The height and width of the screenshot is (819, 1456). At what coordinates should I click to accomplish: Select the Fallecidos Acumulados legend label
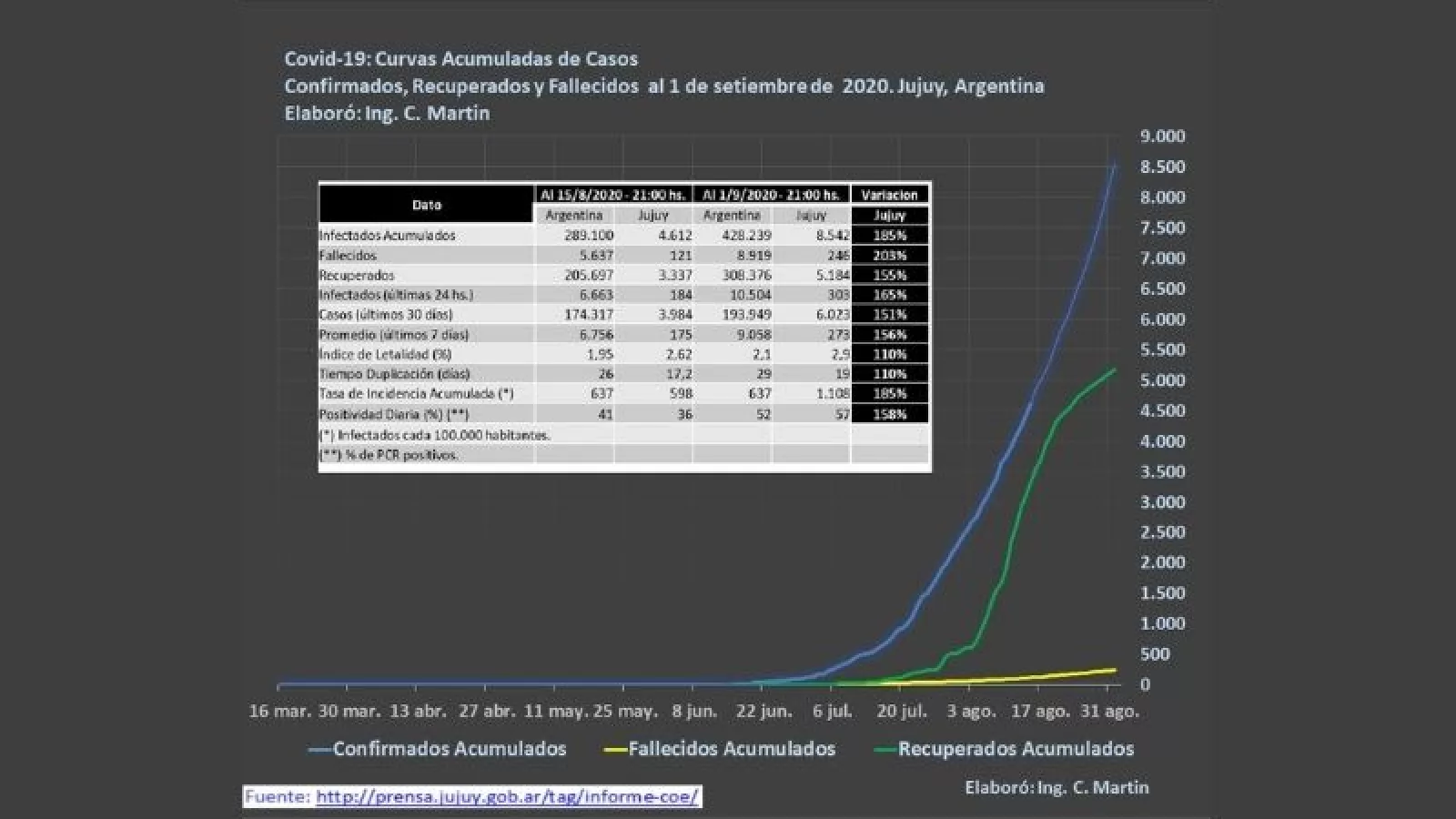[x=732, y=749]
